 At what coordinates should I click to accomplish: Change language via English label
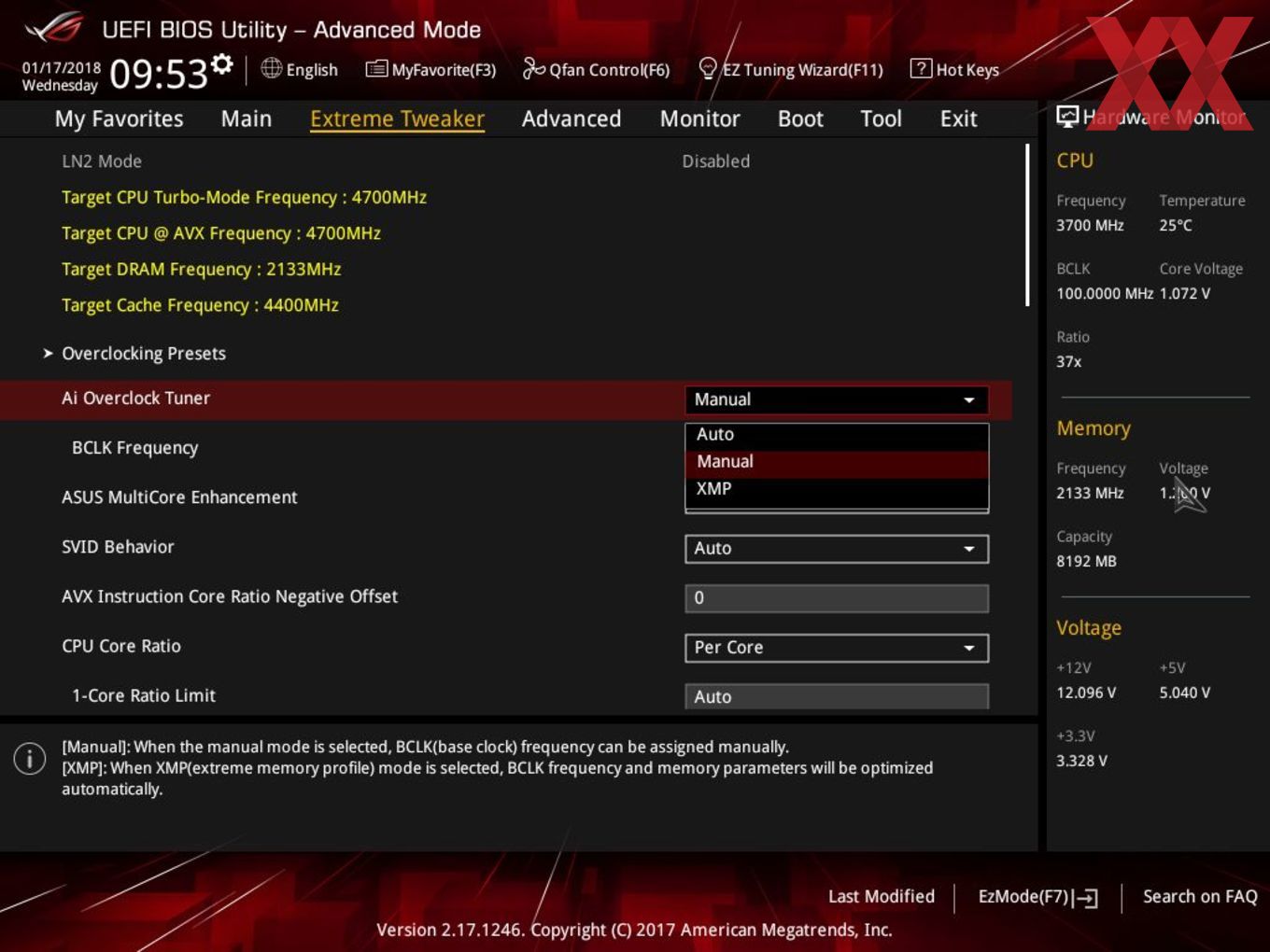point(312,70)
